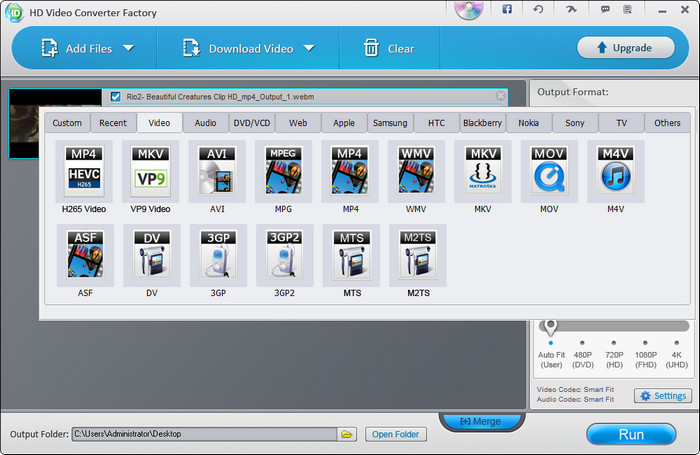
Task: Click the HD Video Converter Factory logo
Action: pyautogui.click(x=14, y=13)
